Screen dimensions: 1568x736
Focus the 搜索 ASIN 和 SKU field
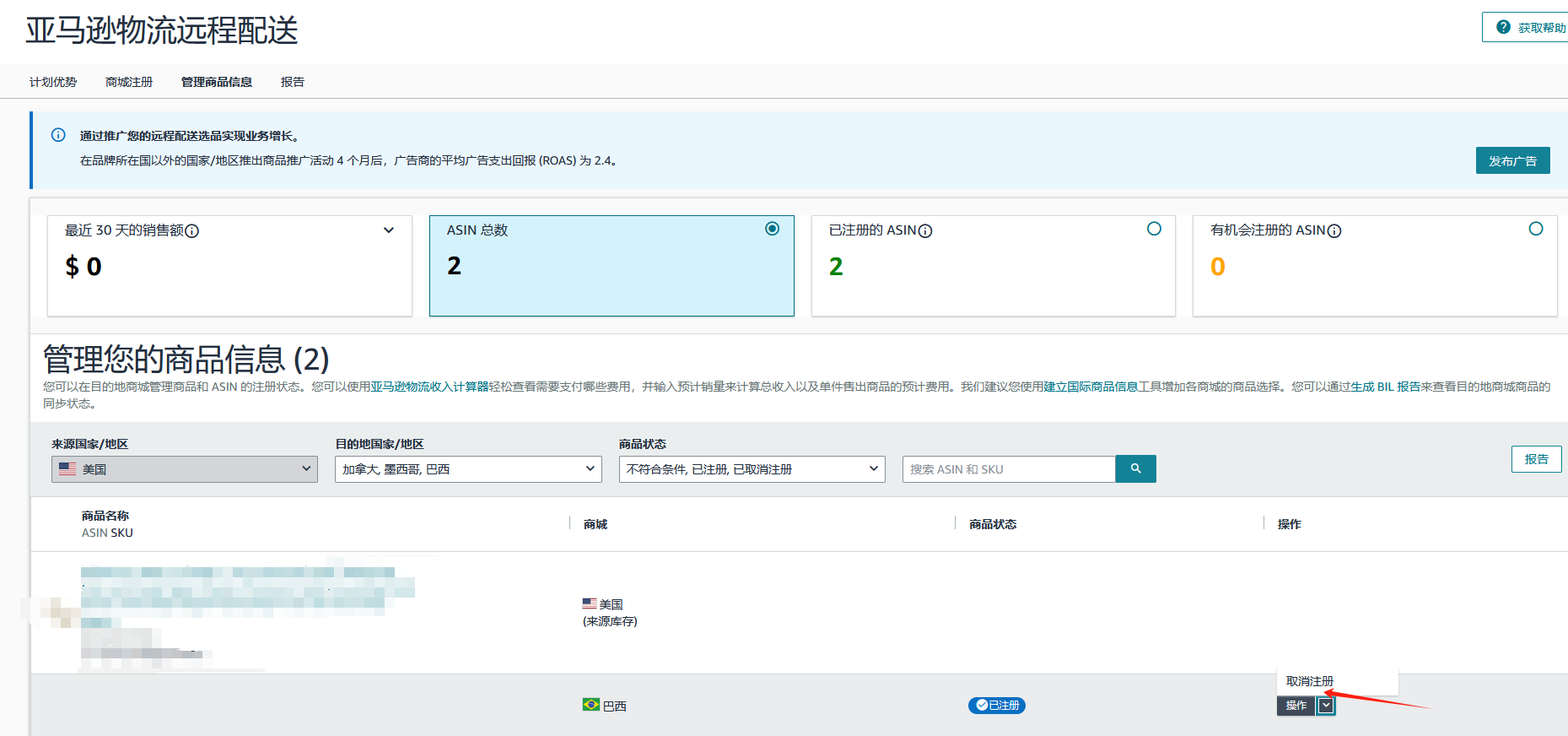coord(1009,469)
